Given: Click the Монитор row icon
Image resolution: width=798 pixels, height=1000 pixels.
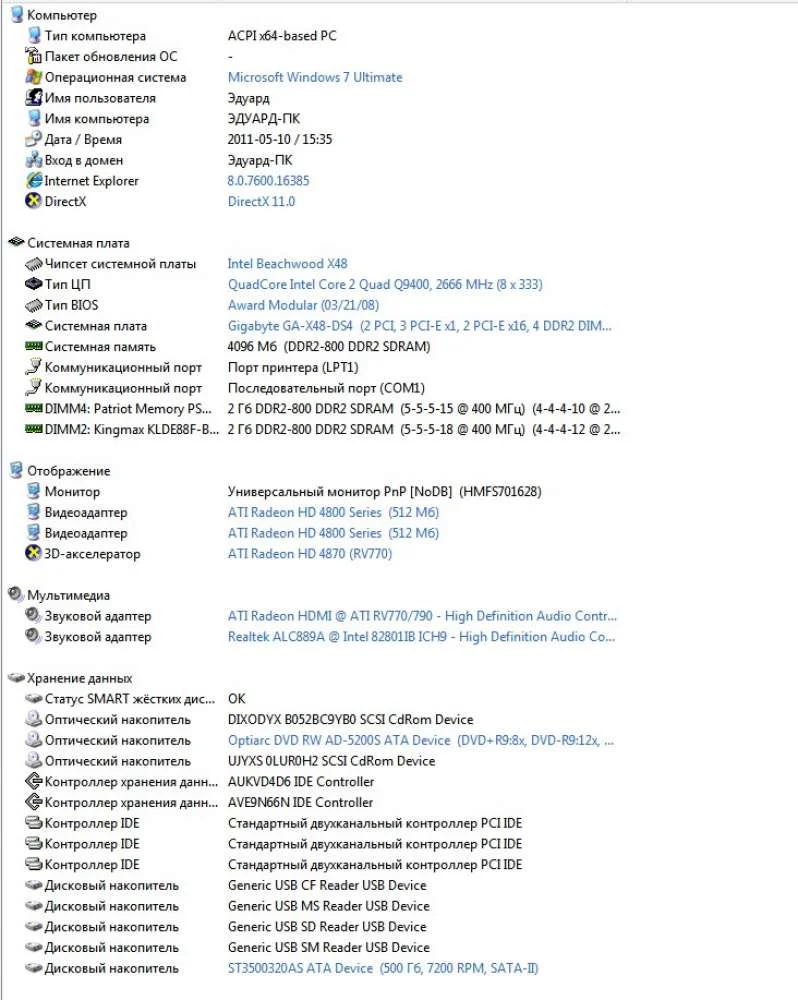Looking at the screenshot, I should (34, 491).
